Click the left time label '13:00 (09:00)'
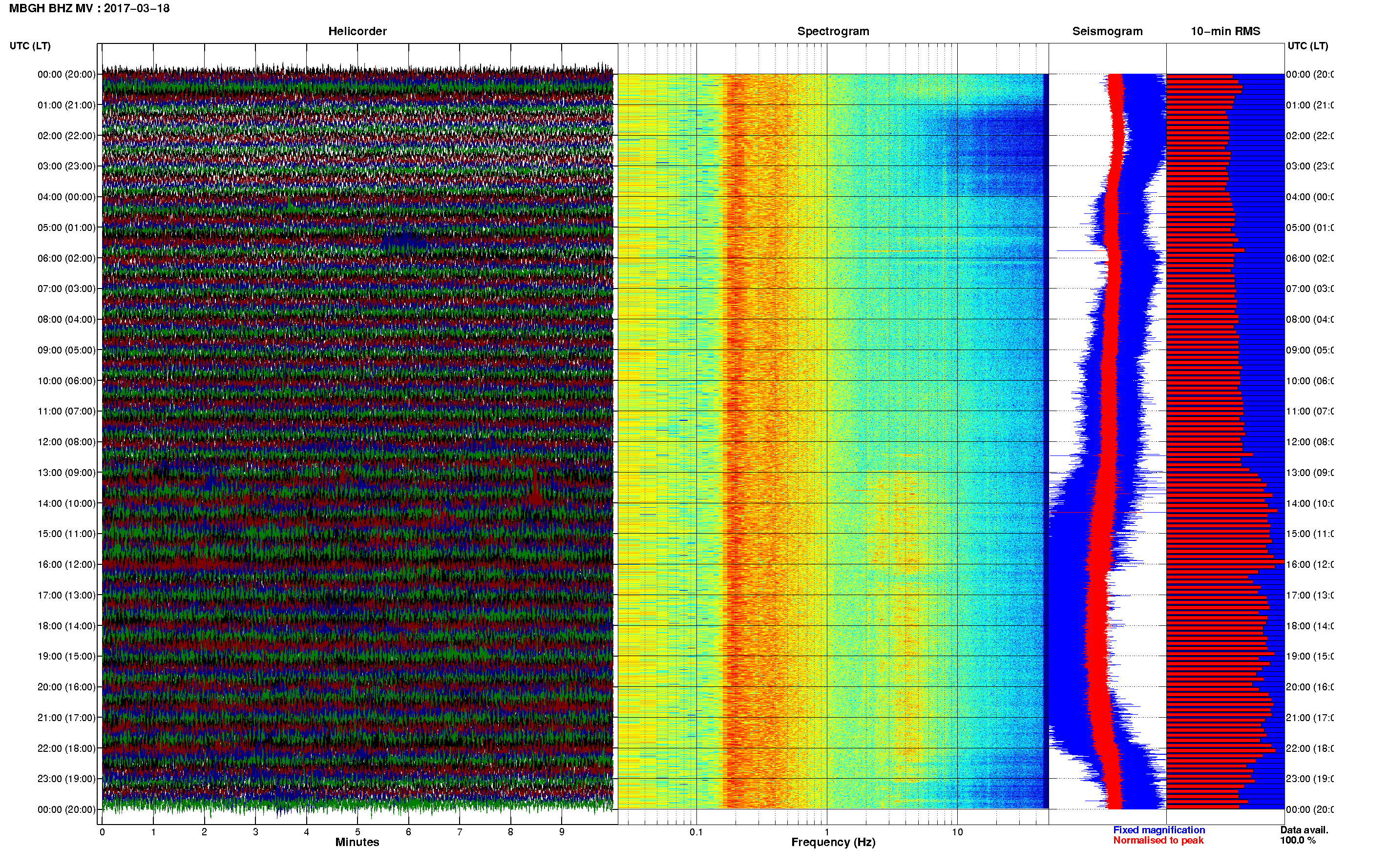Image resolution: width=1389 pixels, height=868 pixels. [x=66, y=473]
